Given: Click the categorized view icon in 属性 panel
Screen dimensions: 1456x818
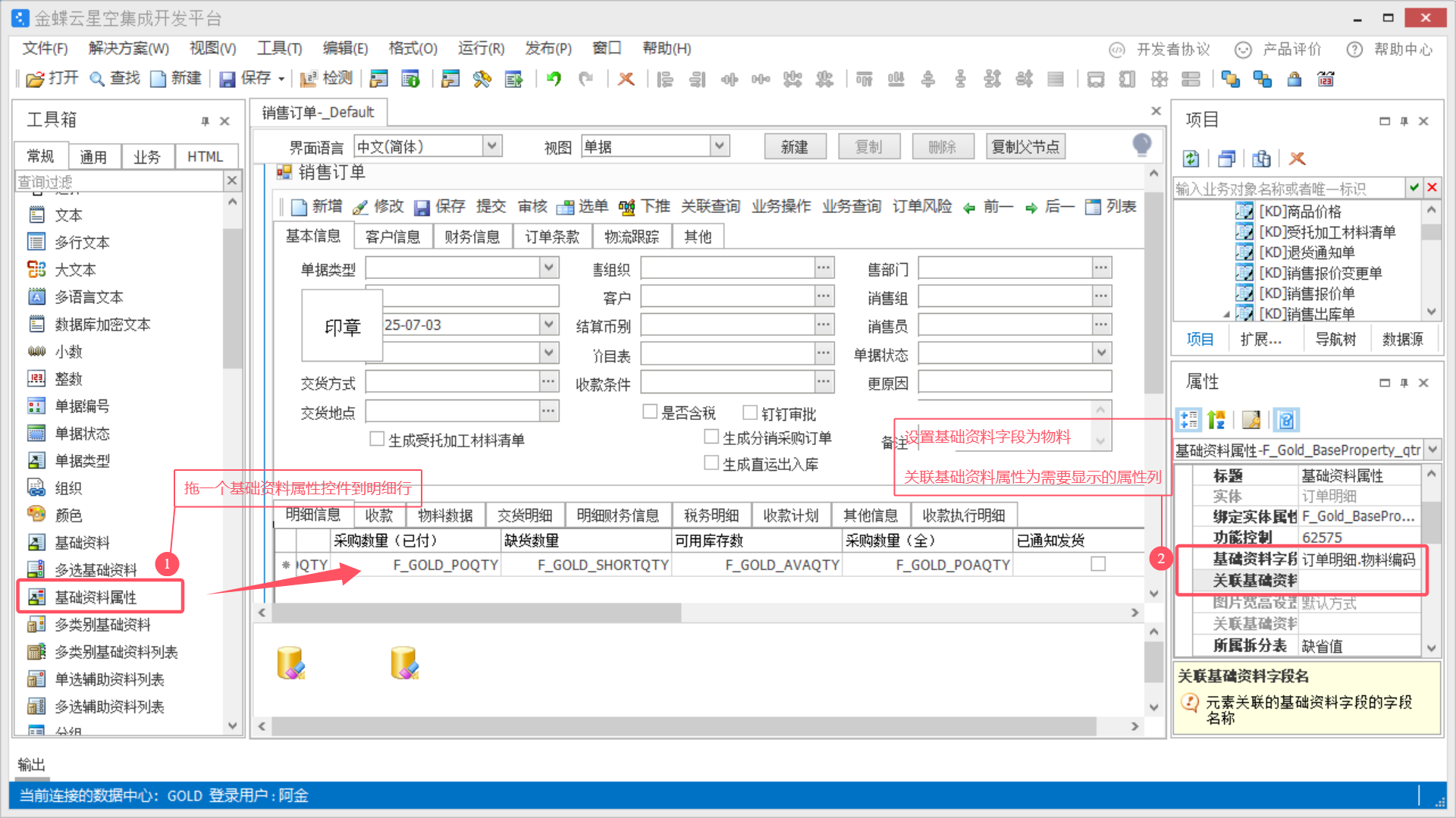Looking at the screenshot, I should coord(1188,419).
